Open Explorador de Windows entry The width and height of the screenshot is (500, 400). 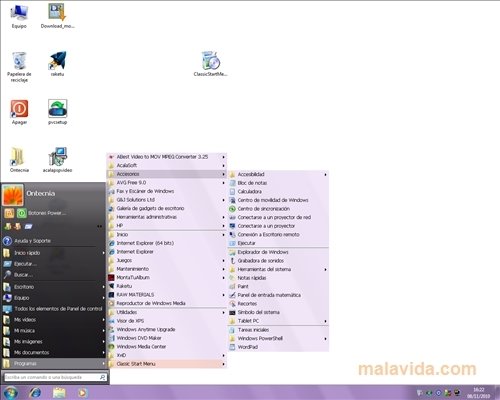click(x=279, y=252)
